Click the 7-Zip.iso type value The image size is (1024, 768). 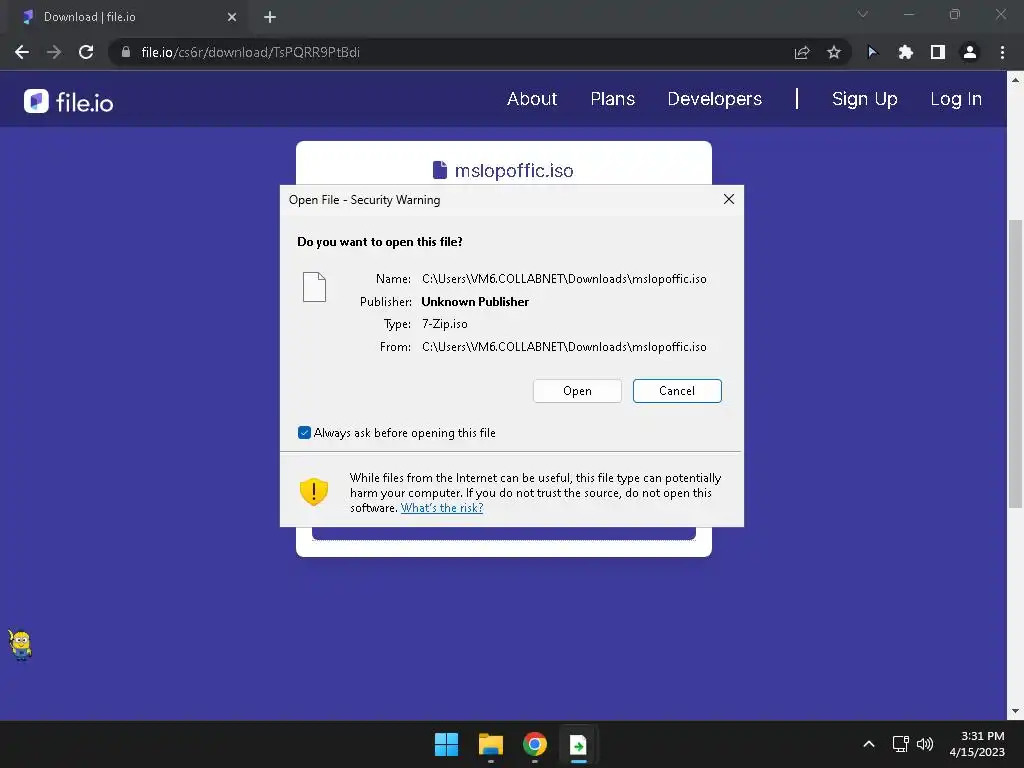[x=445, y=324]
